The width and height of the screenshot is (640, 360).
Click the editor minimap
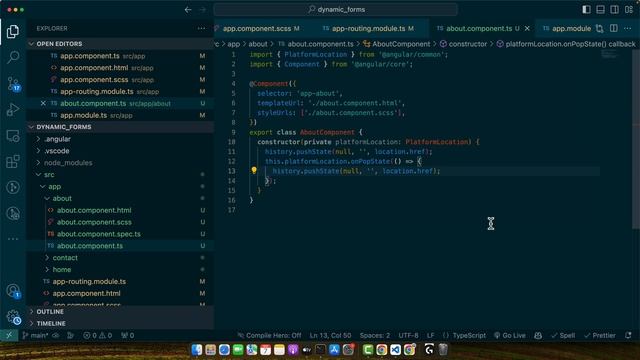point(610,55)
